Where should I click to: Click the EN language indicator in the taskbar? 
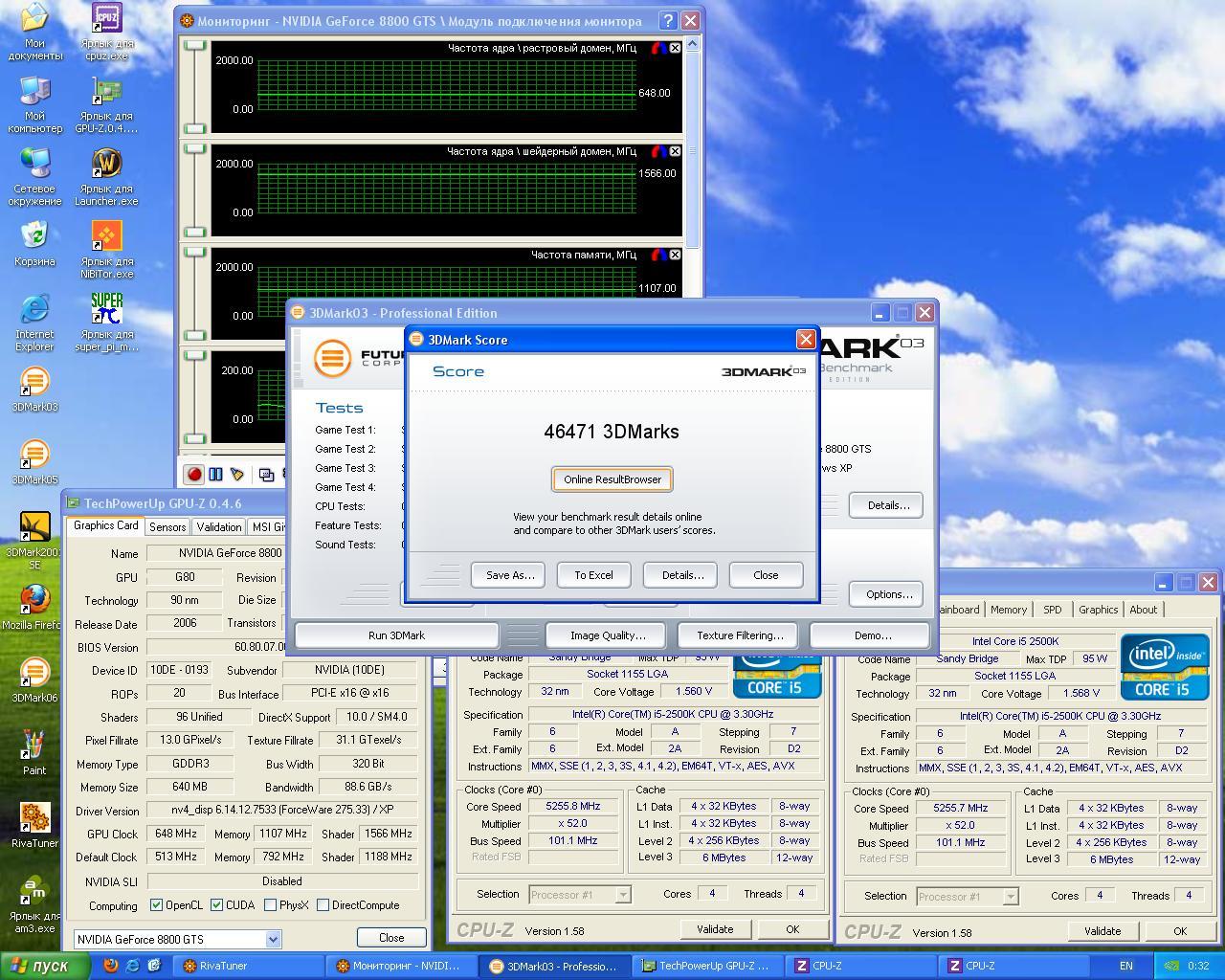pos(1126,966)
